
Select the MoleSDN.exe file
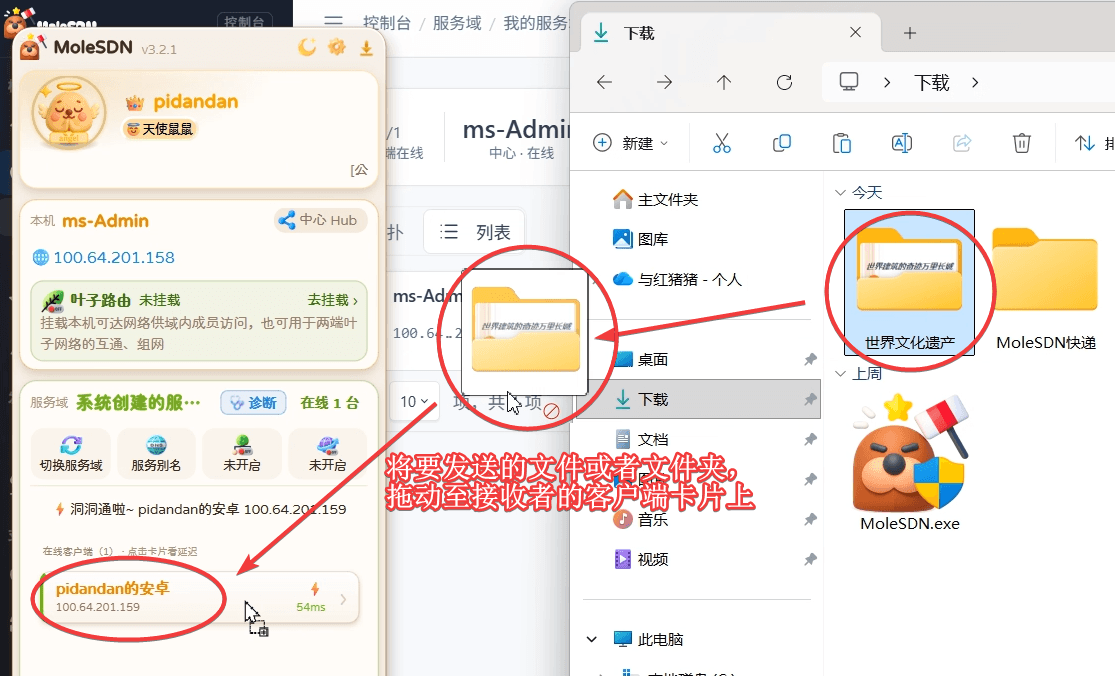point(909,462)
